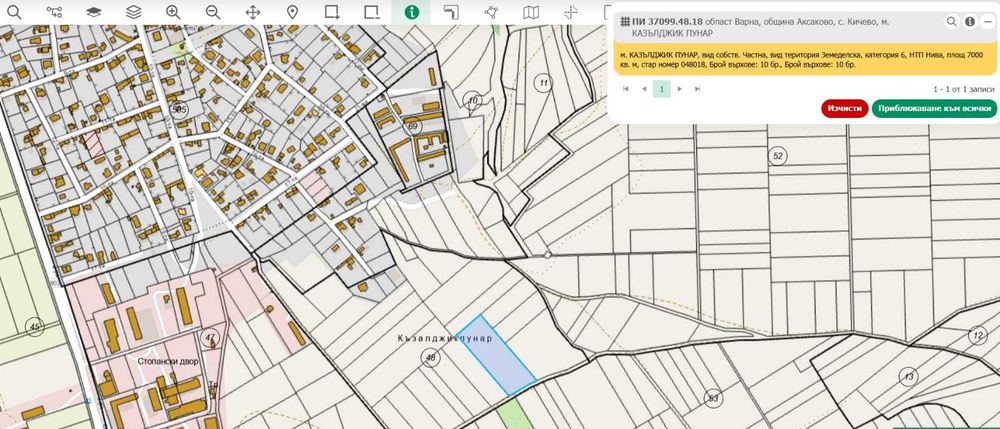Click circled number 45 on map
Image resolution: width=1000 pixels, height=429 pixels.
(34, 328)
